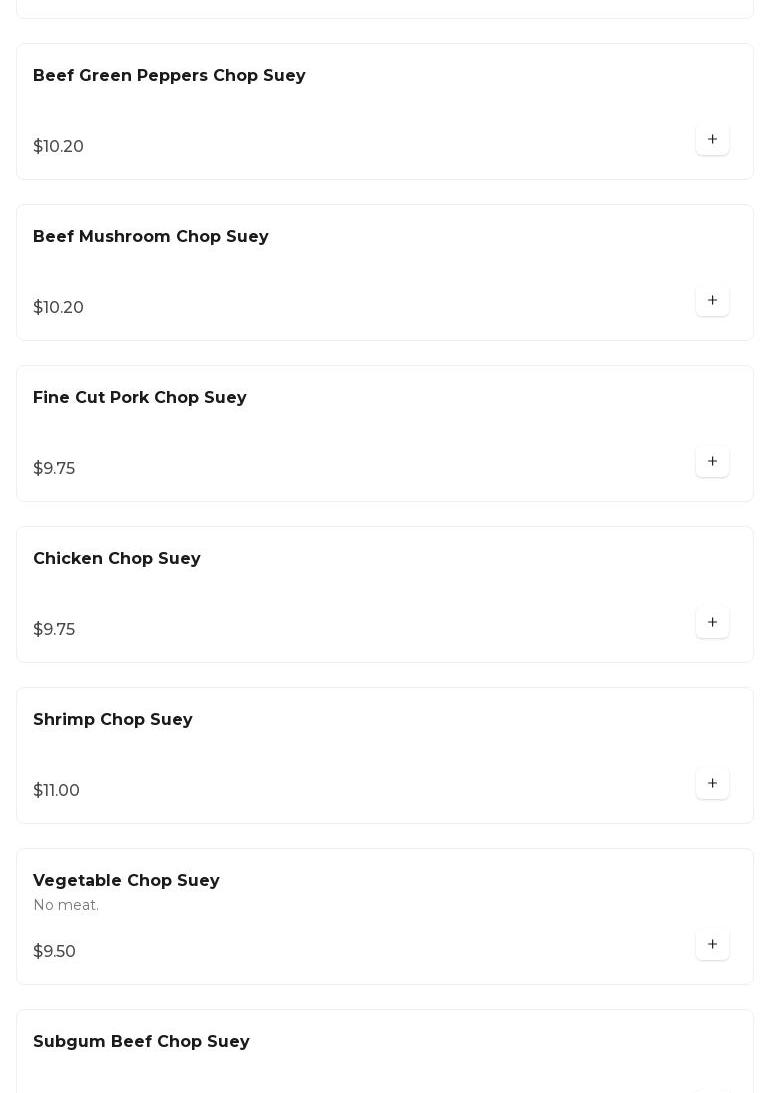Click plus icon for Fine Cut Pork Chop Suey
Screen dimensions: 770x1093
712,461
